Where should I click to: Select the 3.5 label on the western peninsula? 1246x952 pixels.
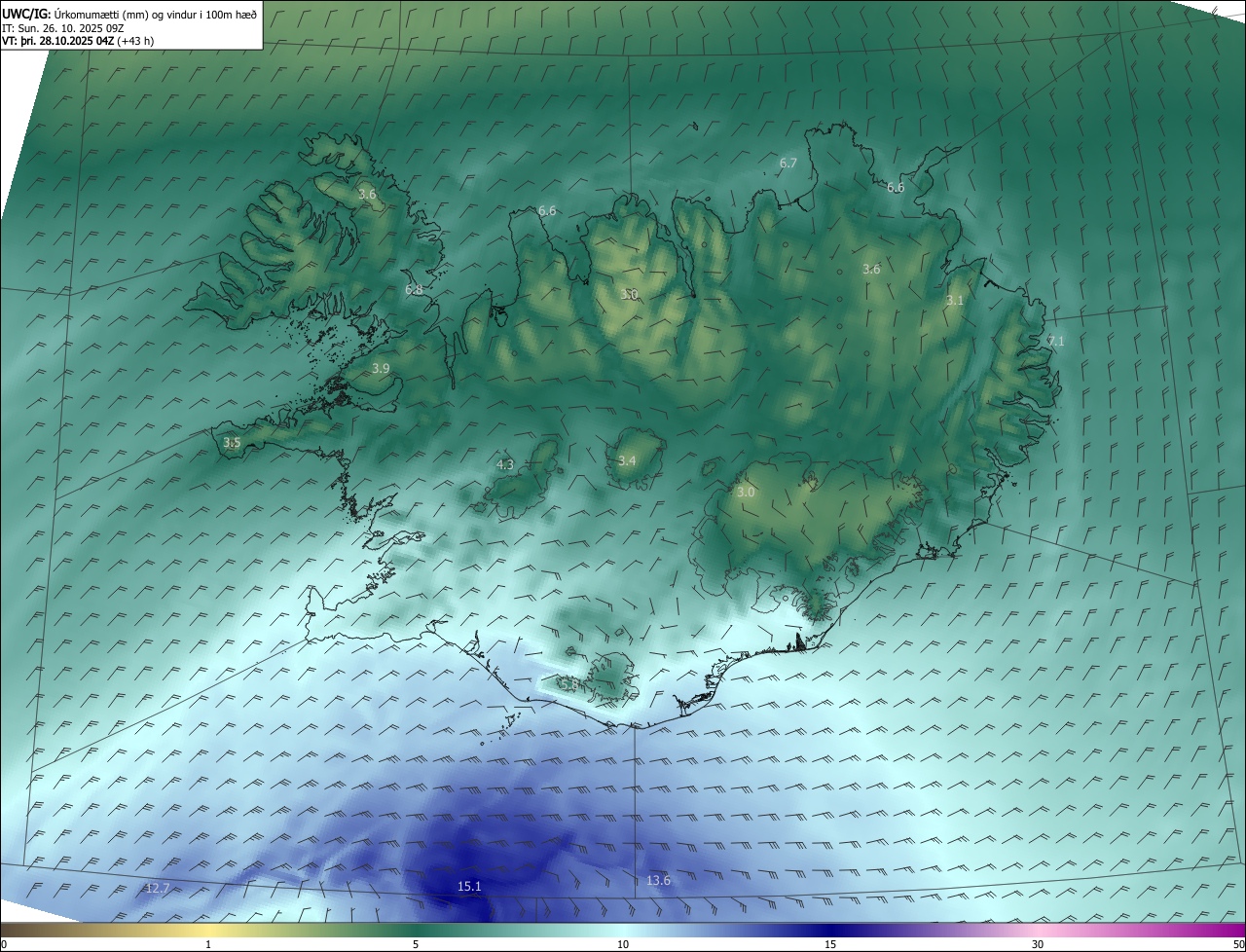(232, 443)
